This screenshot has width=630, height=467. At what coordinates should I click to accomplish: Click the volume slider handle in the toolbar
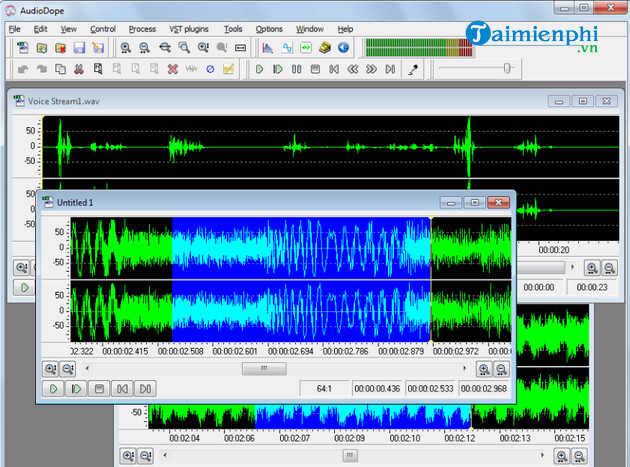point(507,68)
